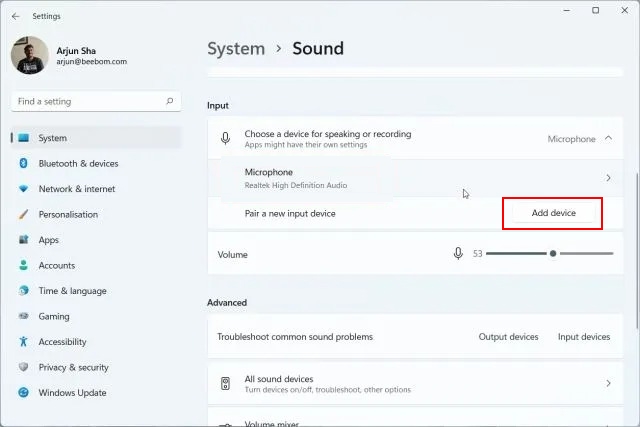640x427 pixels.
Task: Troubleshoot Input devices link
Action: pos(583,337)
